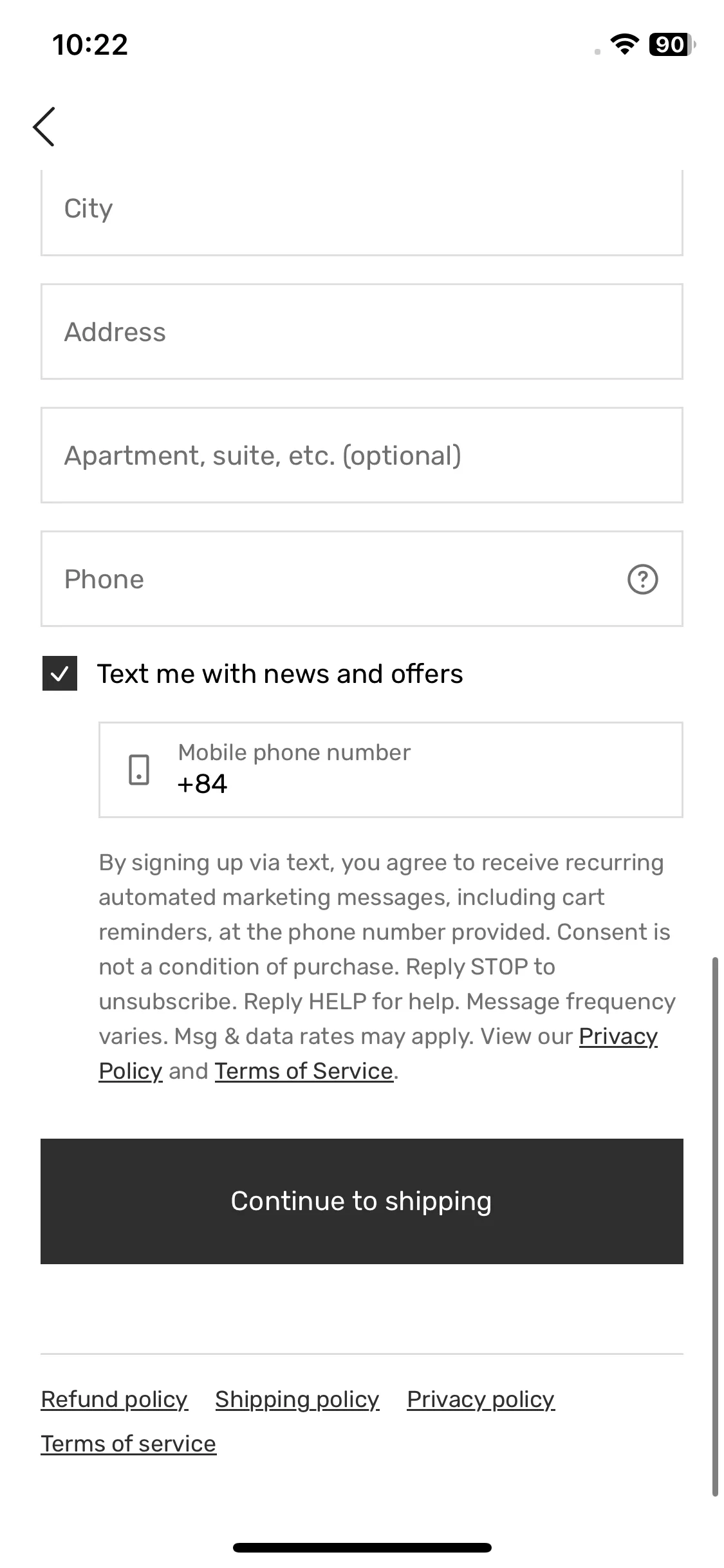Click the vertical scrollbar on right edge
The width and height of the screenshot is (724, 1568).
coord(714,1227)
